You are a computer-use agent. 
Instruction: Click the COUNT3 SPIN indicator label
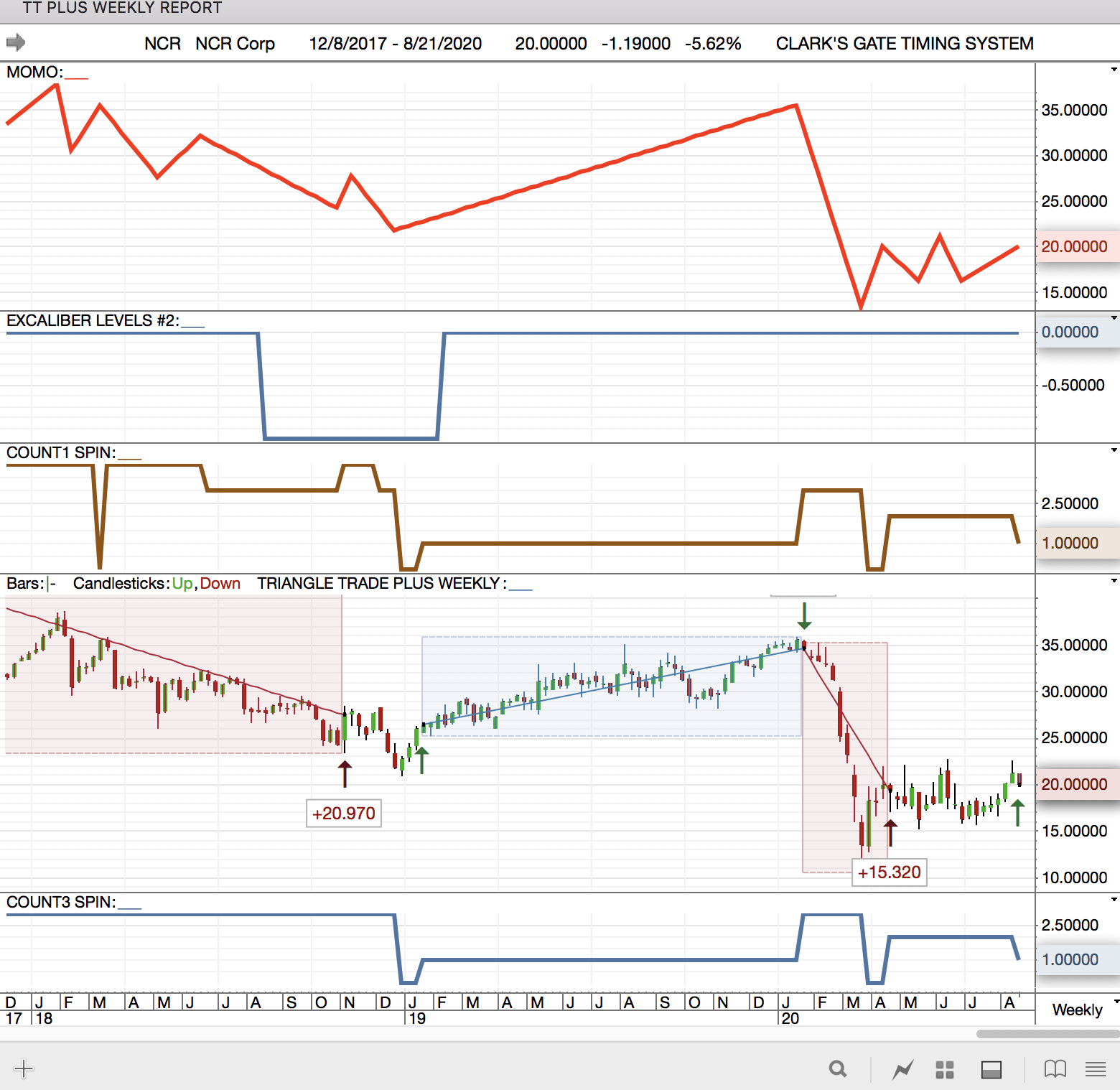[x=61, y=902]
